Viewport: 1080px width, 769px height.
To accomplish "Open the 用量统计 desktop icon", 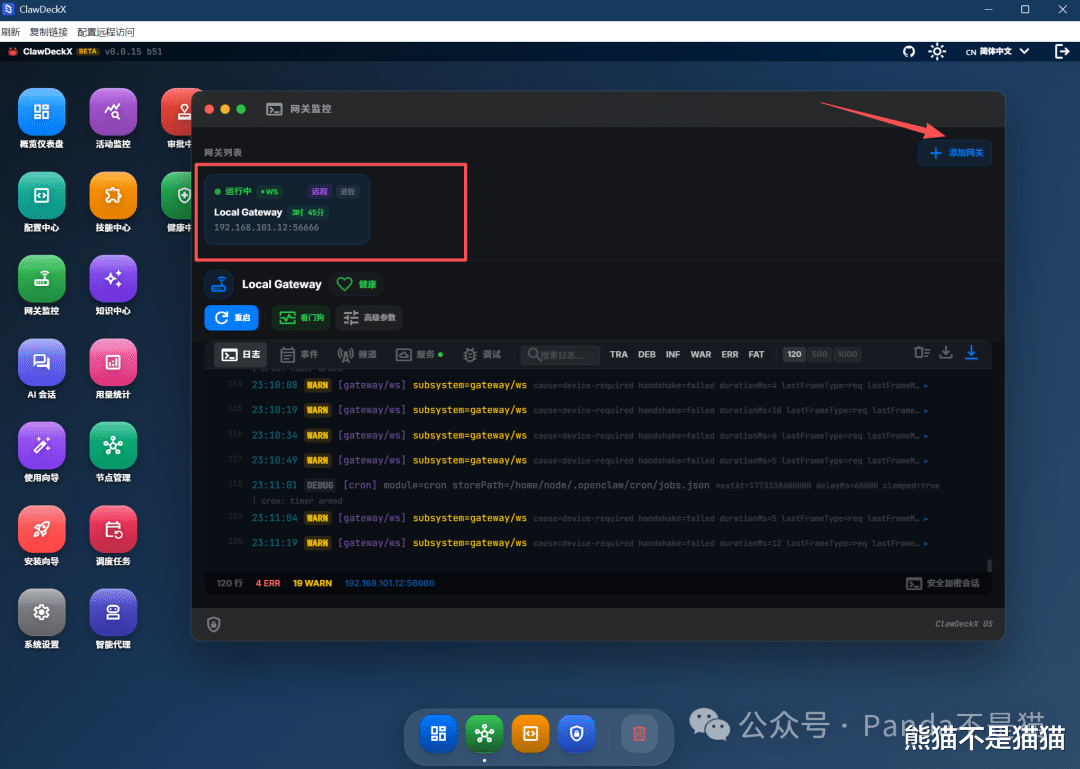I will 113,362.
